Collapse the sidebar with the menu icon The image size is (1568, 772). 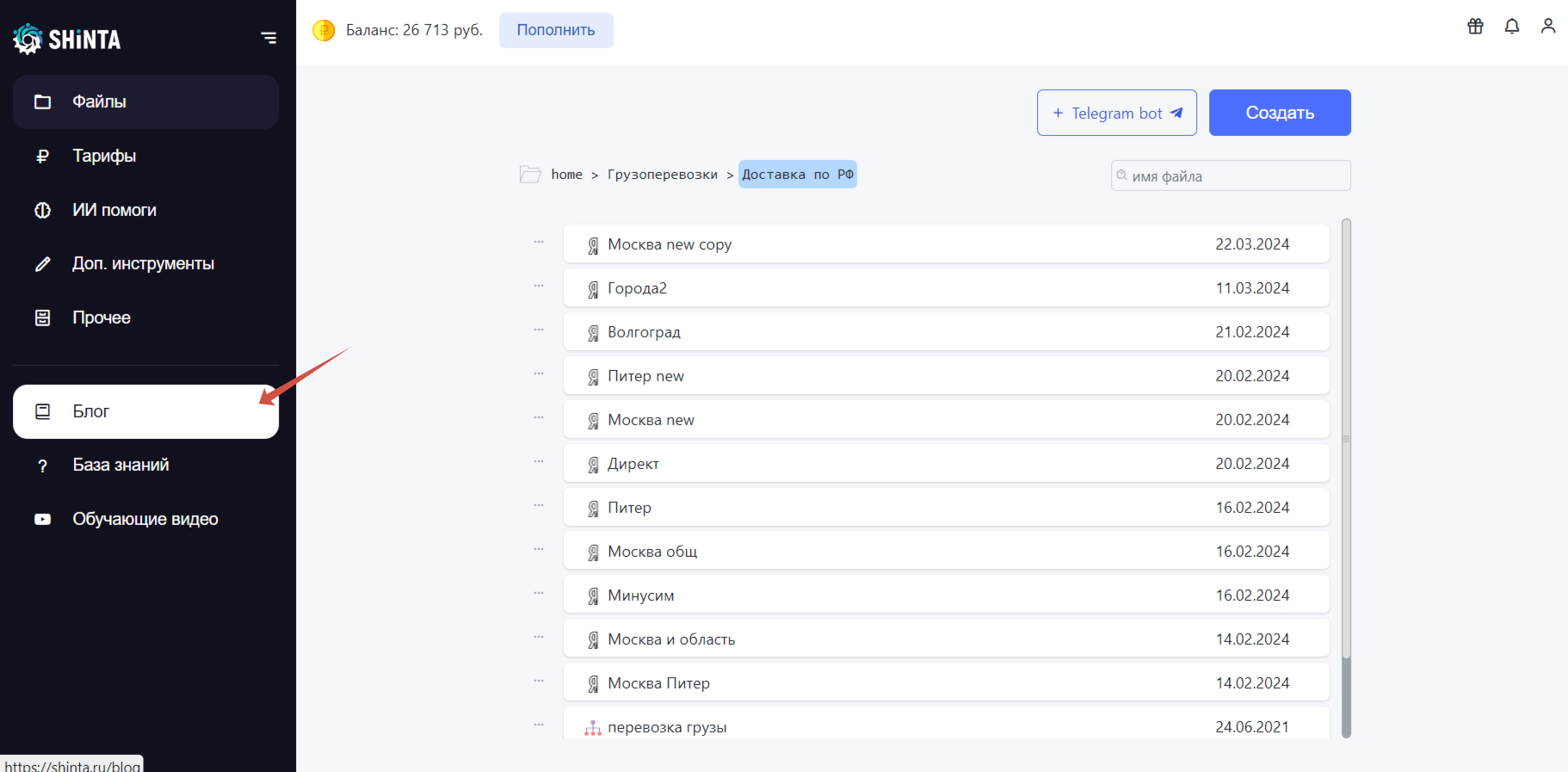coord(269,38)
